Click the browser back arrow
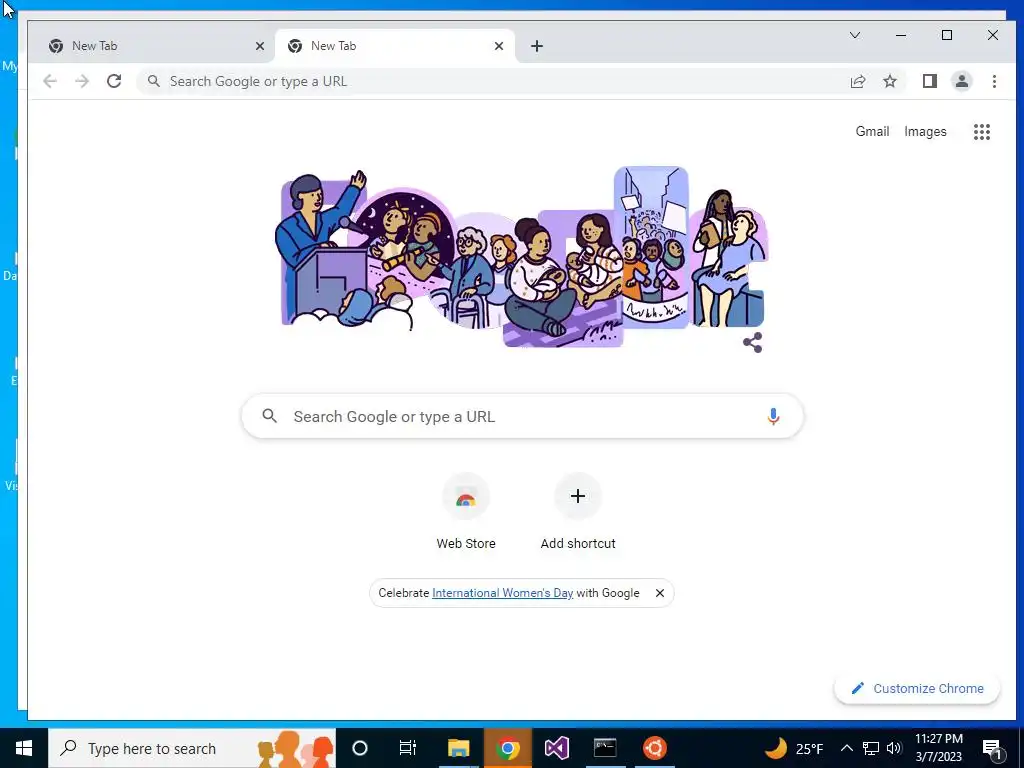The image size is (1024, 768). 50,81
